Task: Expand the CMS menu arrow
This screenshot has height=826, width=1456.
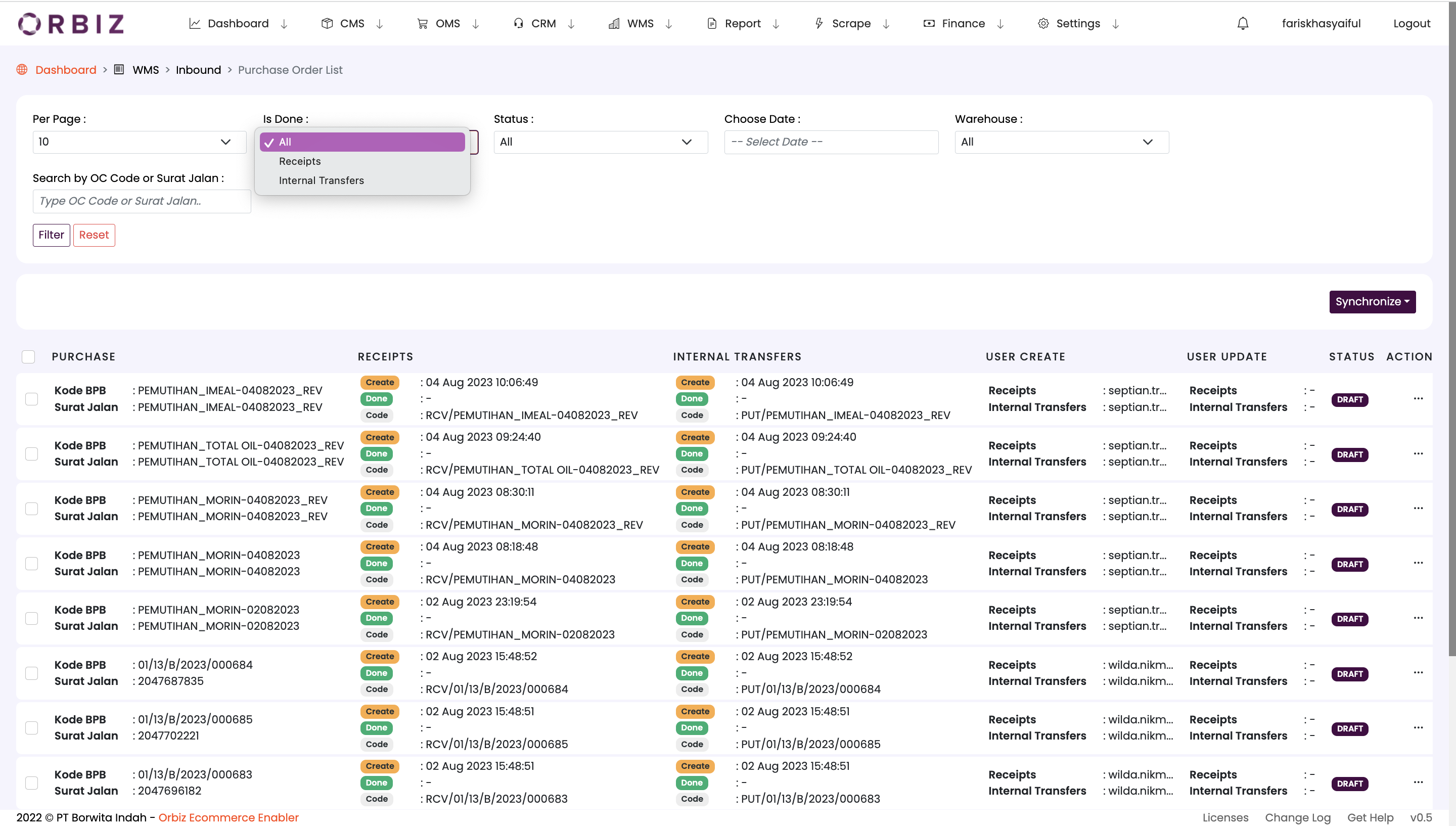Action: 380,24
